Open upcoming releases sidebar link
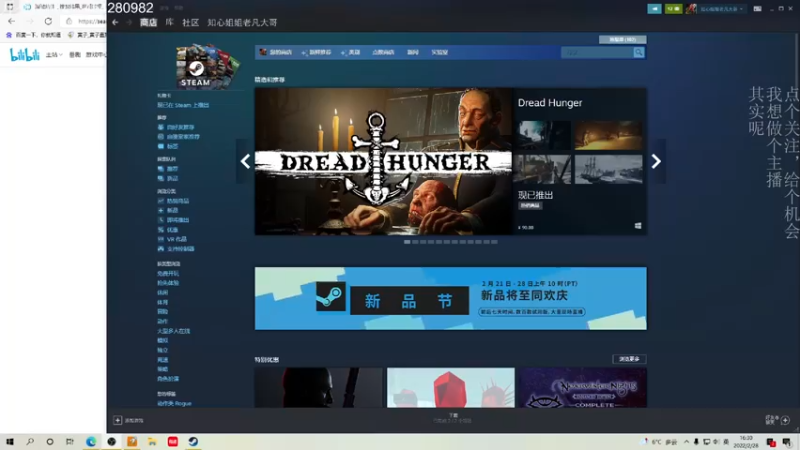Viewport: 800px width, 450px height. coord(173,220)
